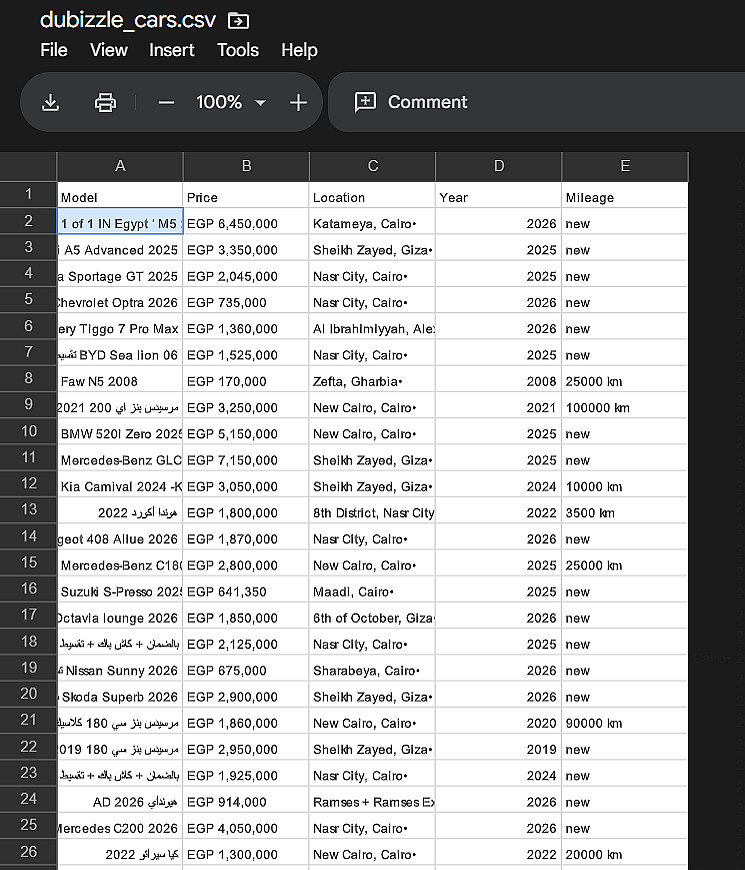Viewport: 745px width, 870px height.
Task: Open the Insert menu
Action: [172, 50]
